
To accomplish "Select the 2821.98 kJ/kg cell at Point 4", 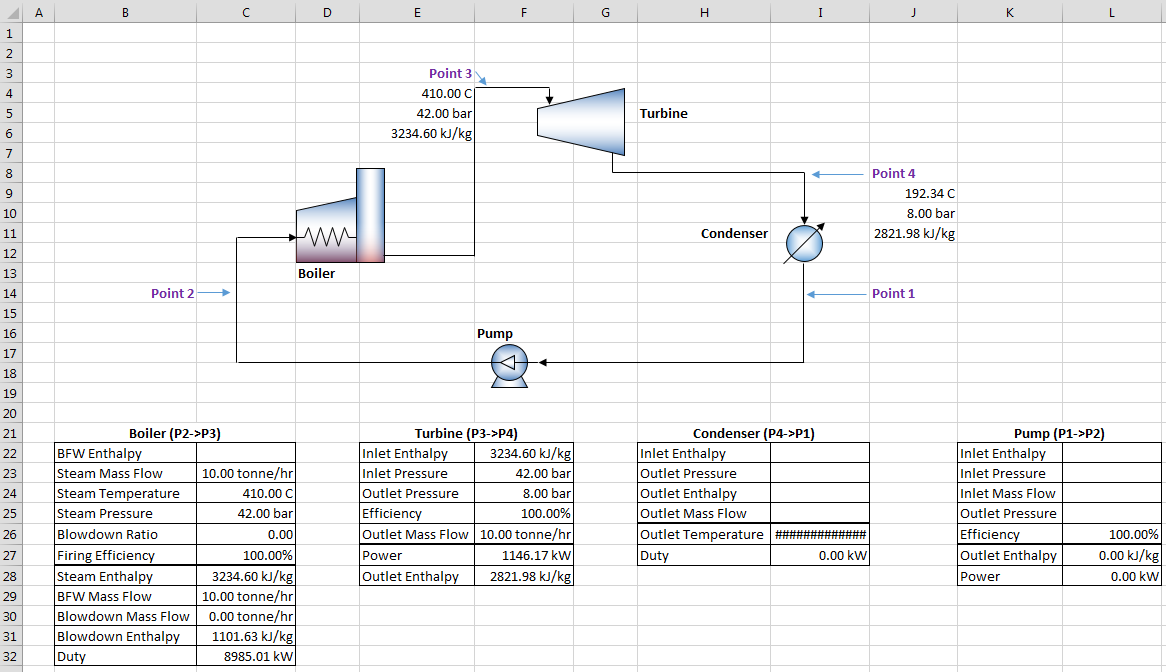I will 913,233.
